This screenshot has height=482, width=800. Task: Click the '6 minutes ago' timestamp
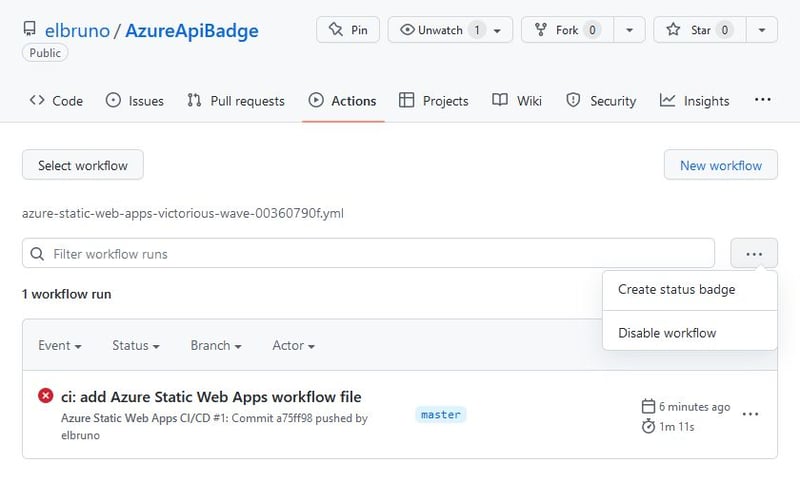[x=694, y=407]
